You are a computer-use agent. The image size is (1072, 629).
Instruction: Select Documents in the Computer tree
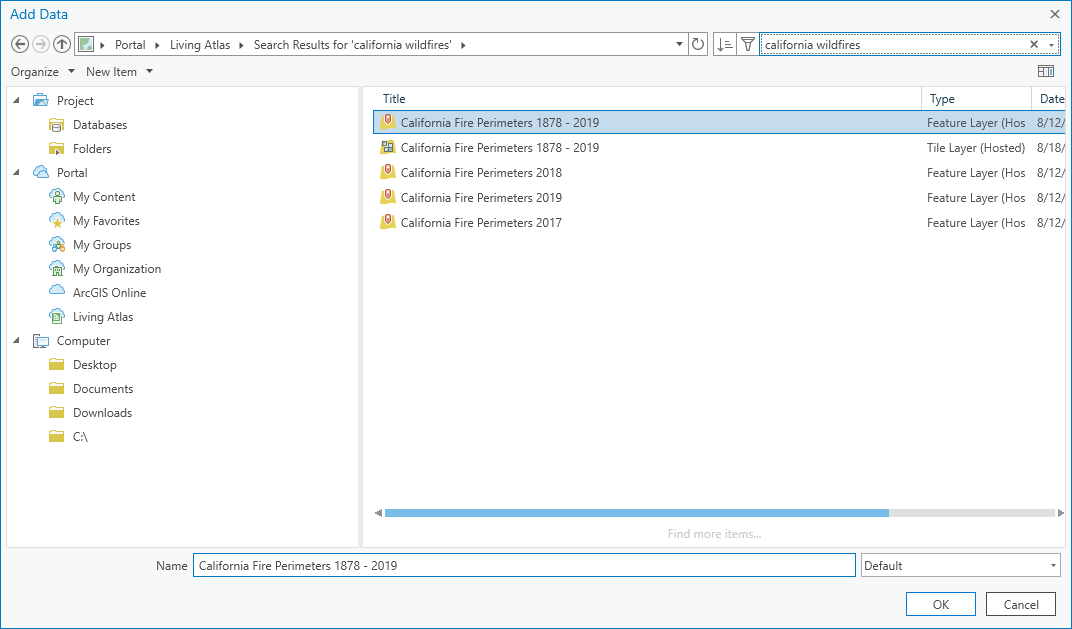coord(103,388)
